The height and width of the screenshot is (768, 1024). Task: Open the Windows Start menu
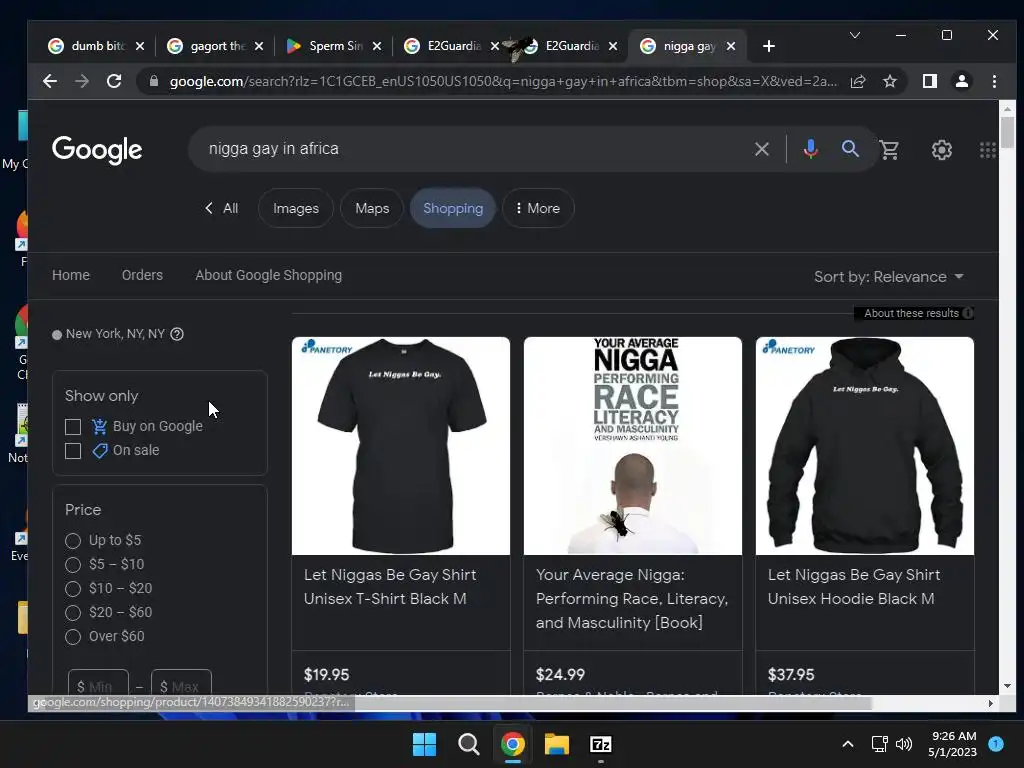(424, 744)
